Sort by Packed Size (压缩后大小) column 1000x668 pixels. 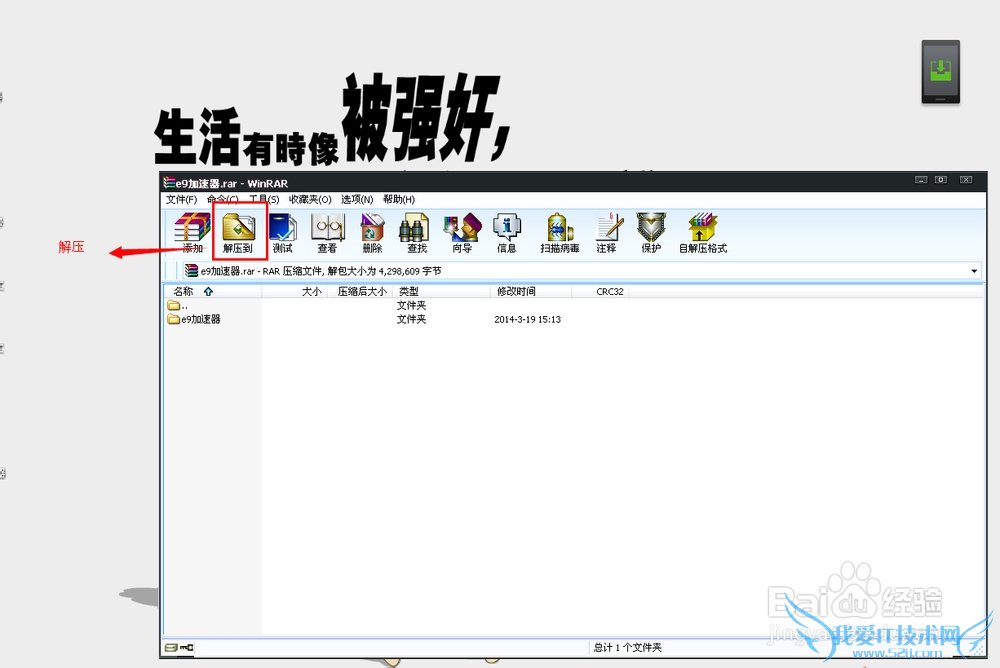coord(360,292)
